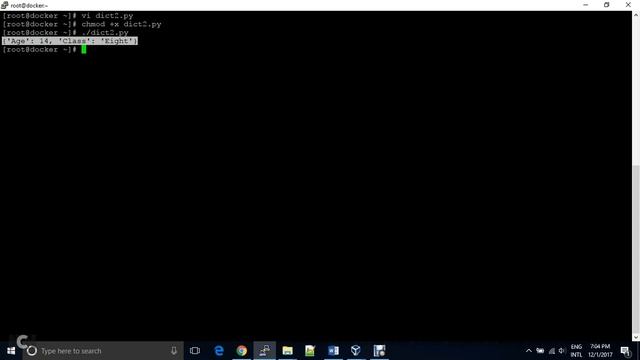Open the clock showing 7:04 PM

point(600,351)
